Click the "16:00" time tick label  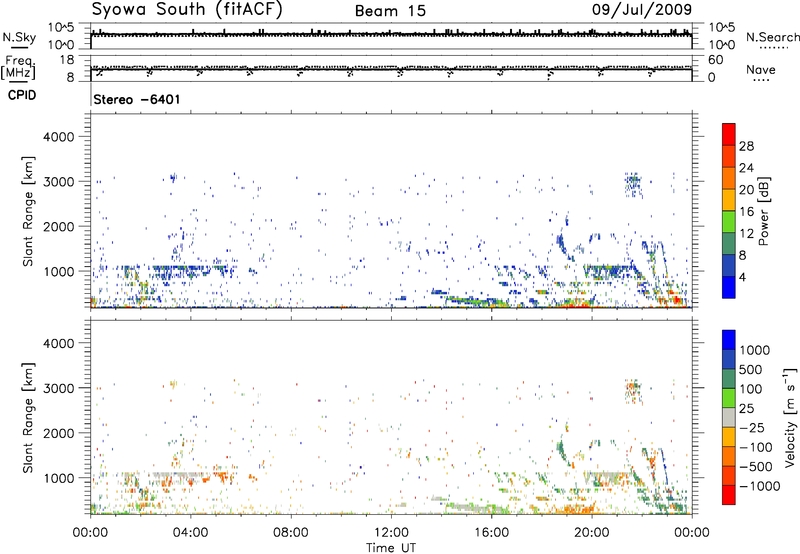491,533
